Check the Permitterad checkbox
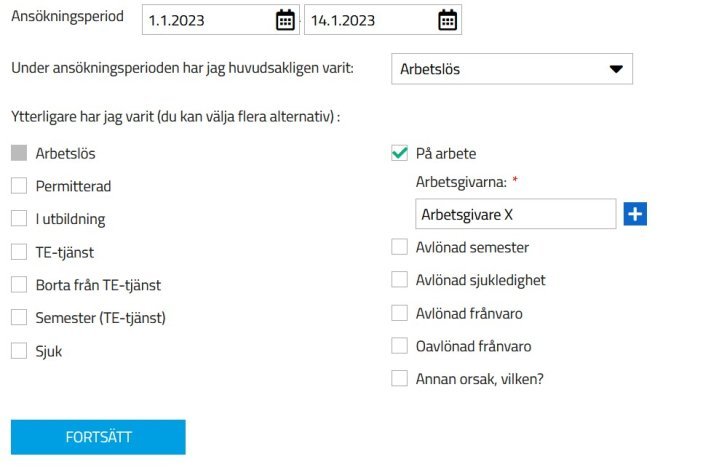 coord(19,186)
